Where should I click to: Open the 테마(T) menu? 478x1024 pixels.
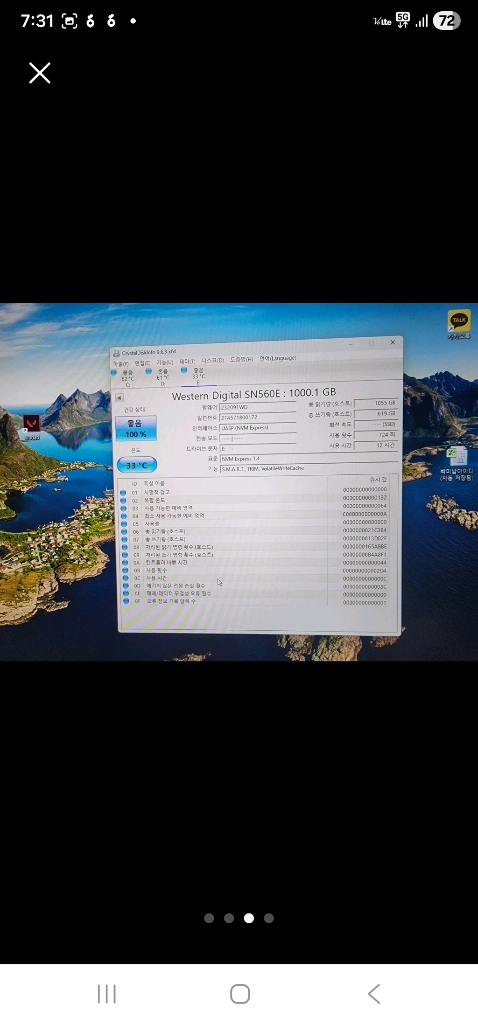(x=187, y=361)
